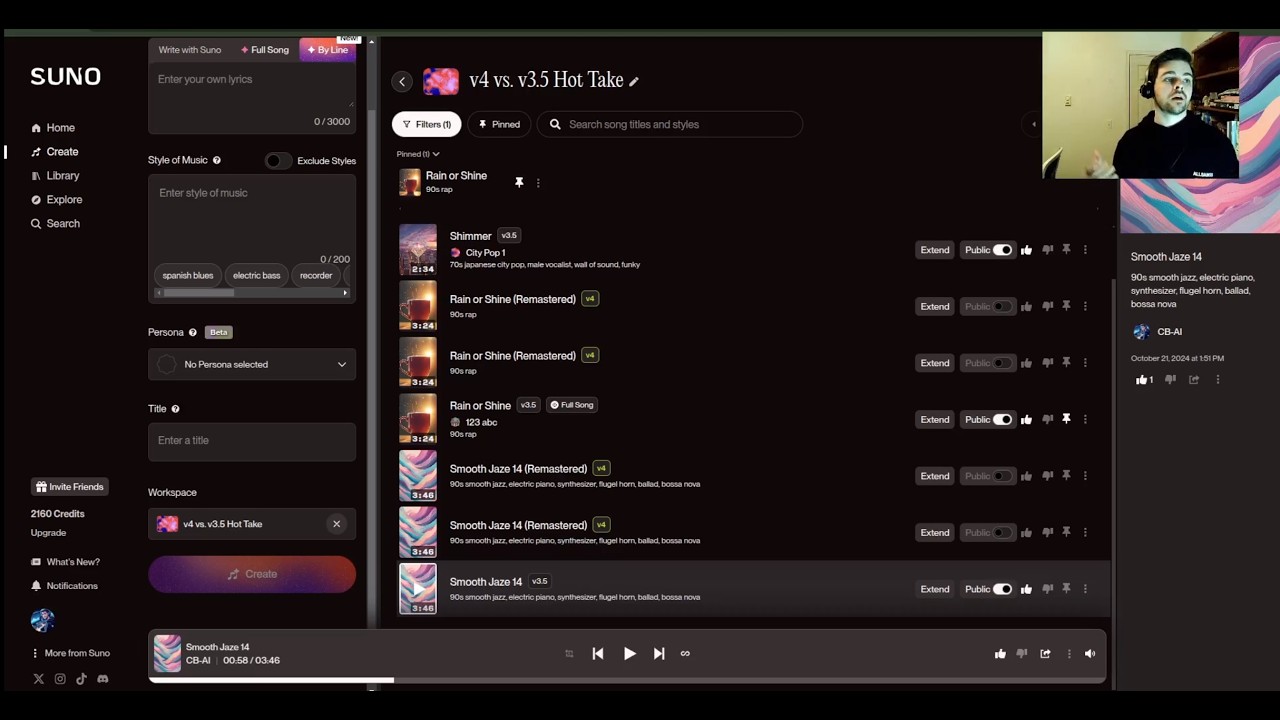Edit the workspace title with the pencil icon
The width and height of the screenshot is (1280, 720).
[634, 82]
